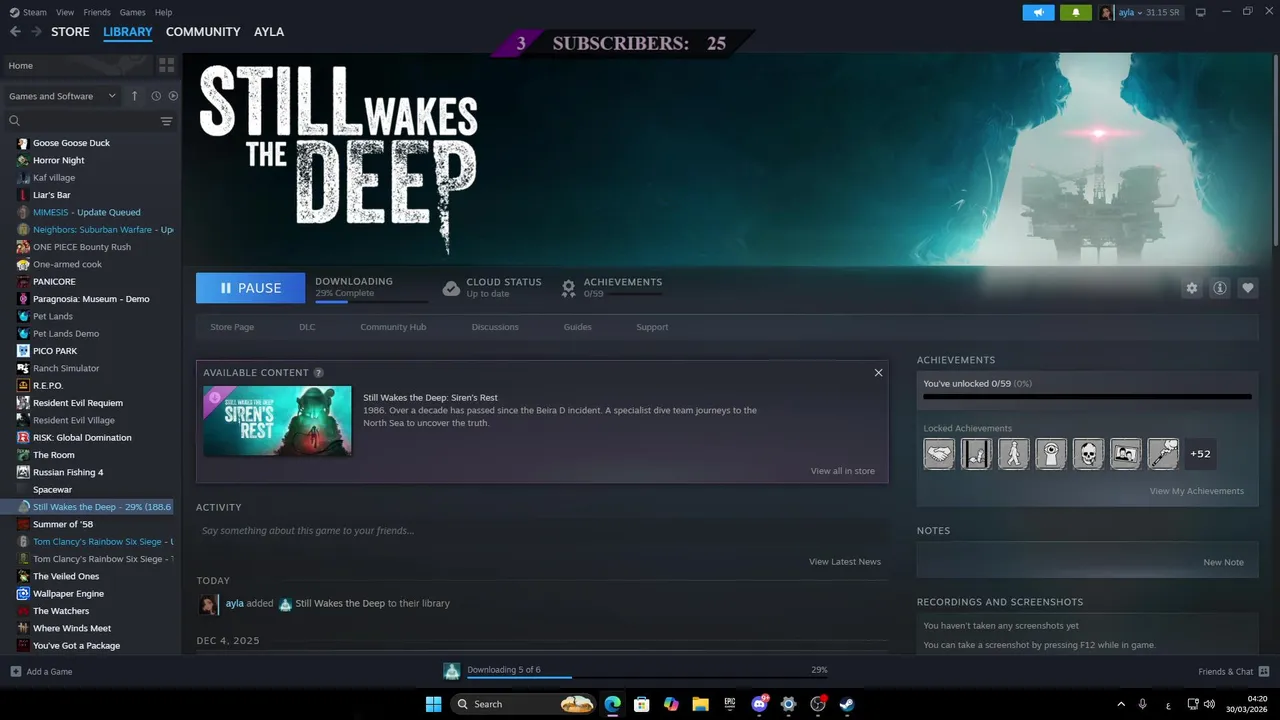1280x720 pixels.
Task: Open the Available Content help question mark
Action: [x=319, y=373]
